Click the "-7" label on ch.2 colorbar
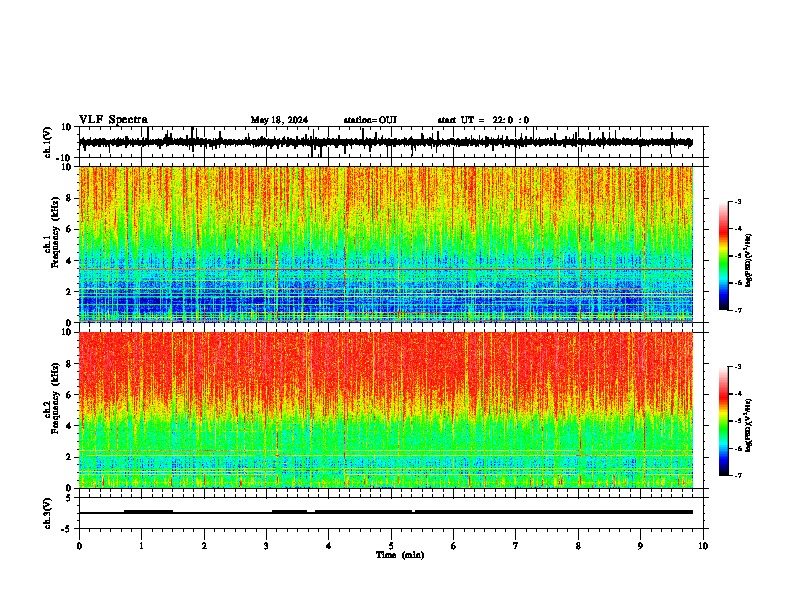This screenshot has height=612, width=792. pyautogui.click(x=738, y=476)
